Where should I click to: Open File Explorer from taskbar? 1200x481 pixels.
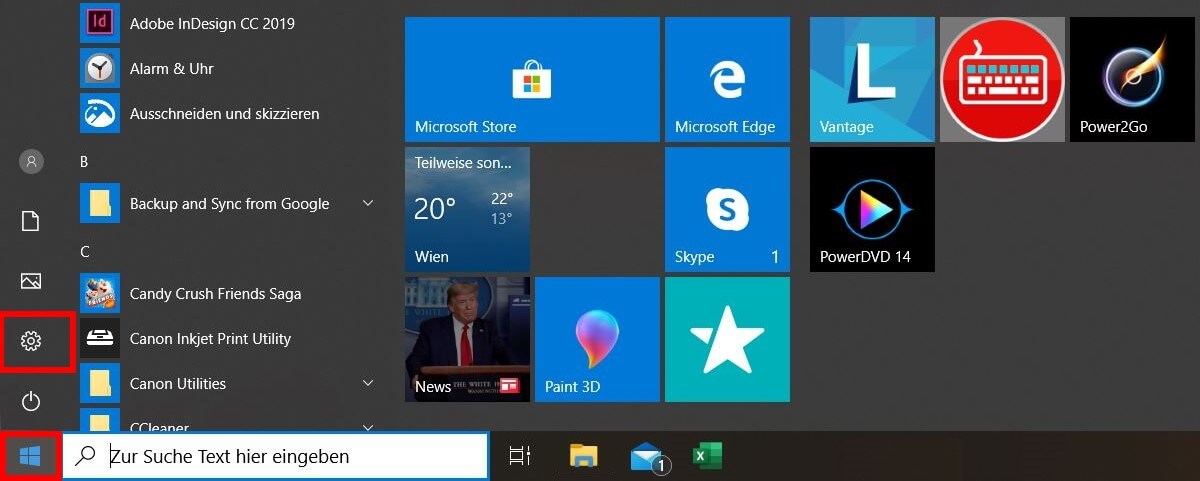584,456
